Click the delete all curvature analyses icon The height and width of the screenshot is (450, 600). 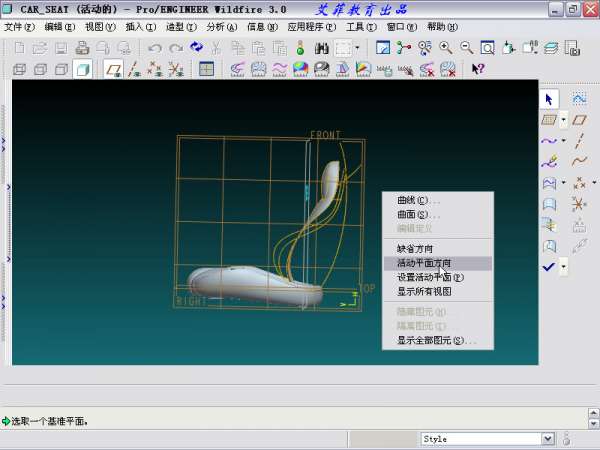pyautogui.click(x=427, y=69)
